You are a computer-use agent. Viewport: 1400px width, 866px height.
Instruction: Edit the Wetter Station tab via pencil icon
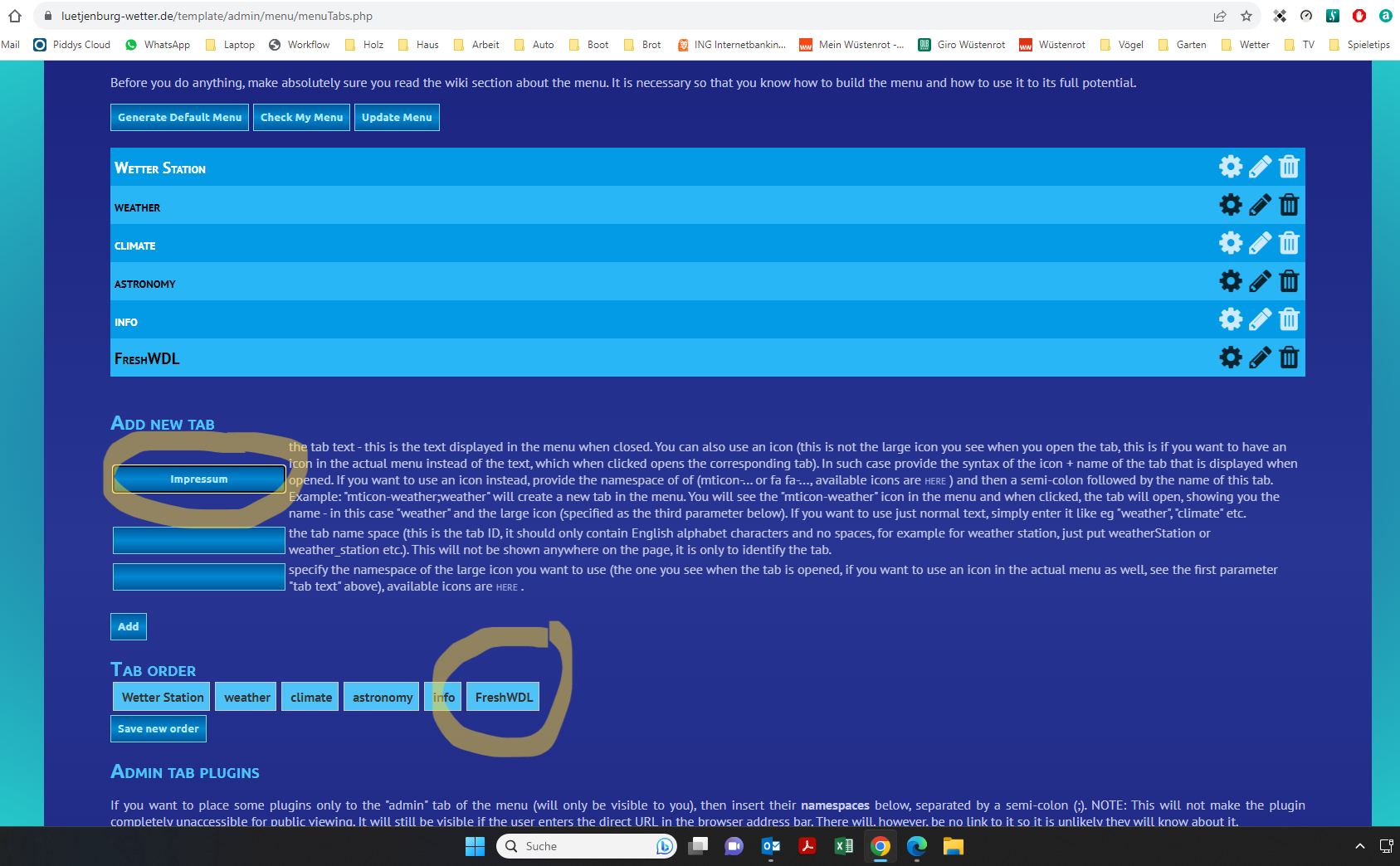(1260, 166)
